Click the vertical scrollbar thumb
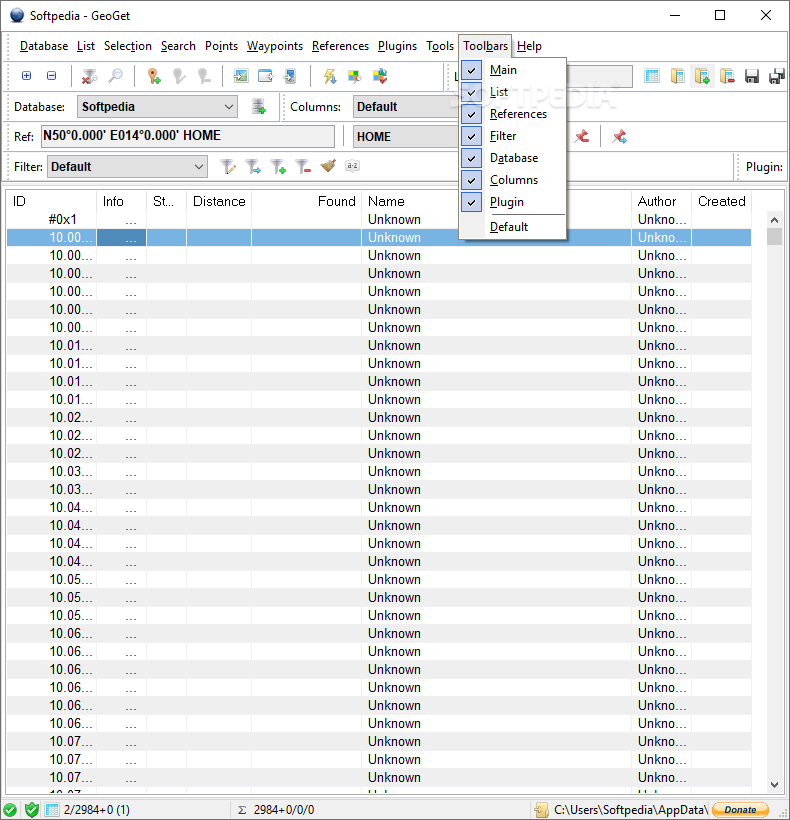Screen dimensions: 790x820 pyautogui.click(x=774, y=236)
